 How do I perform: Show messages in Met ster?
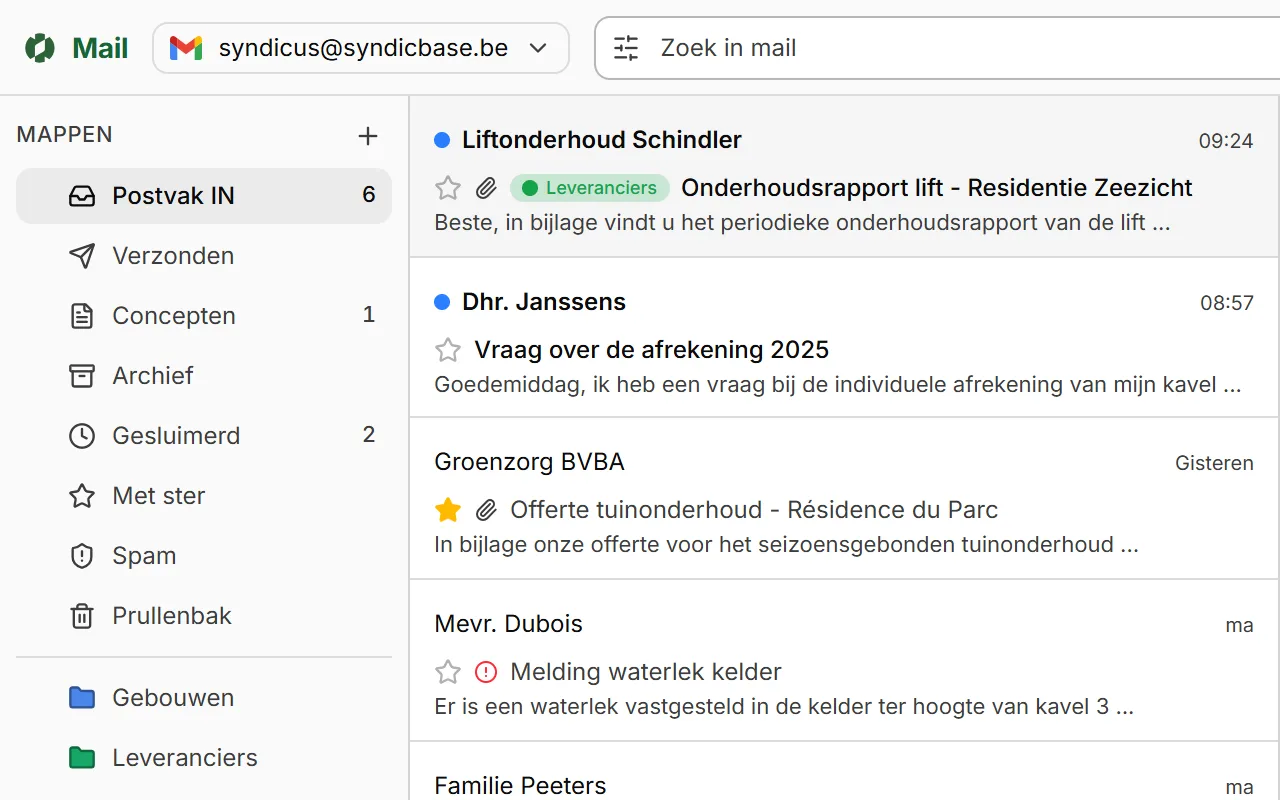pos(204,496)
